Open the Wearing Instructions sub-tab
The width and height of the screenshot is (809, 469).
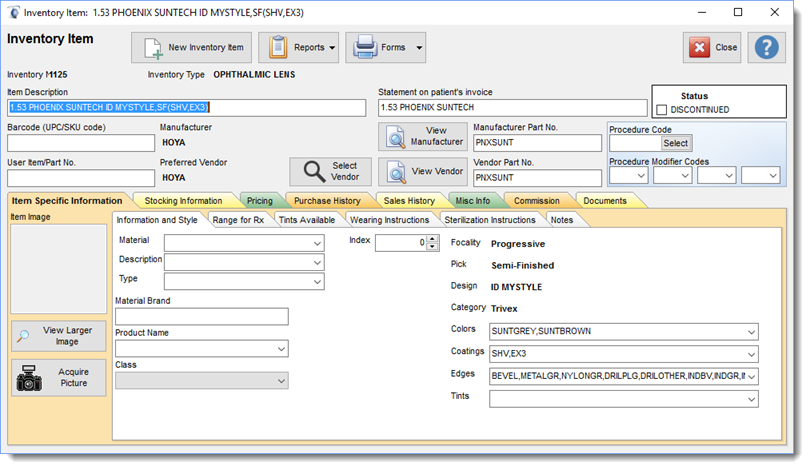[390, 220]
